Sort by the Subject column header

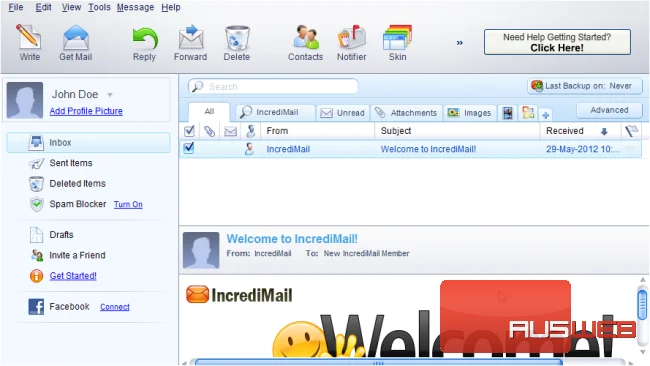pos(457,131)
